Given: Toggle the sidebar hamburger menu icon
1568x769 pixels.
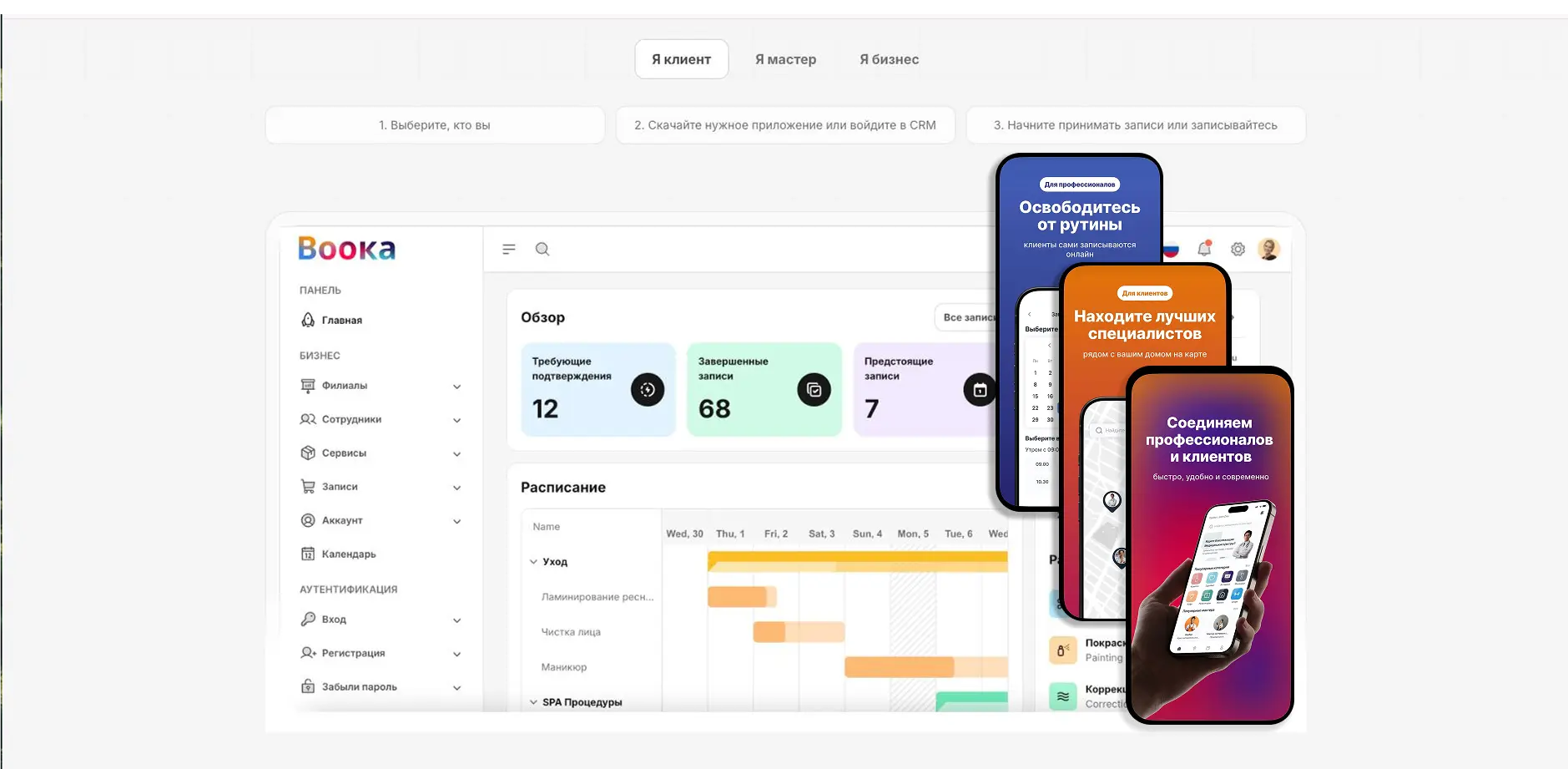Looking at the screenshot, I should [x=509, y=249].
